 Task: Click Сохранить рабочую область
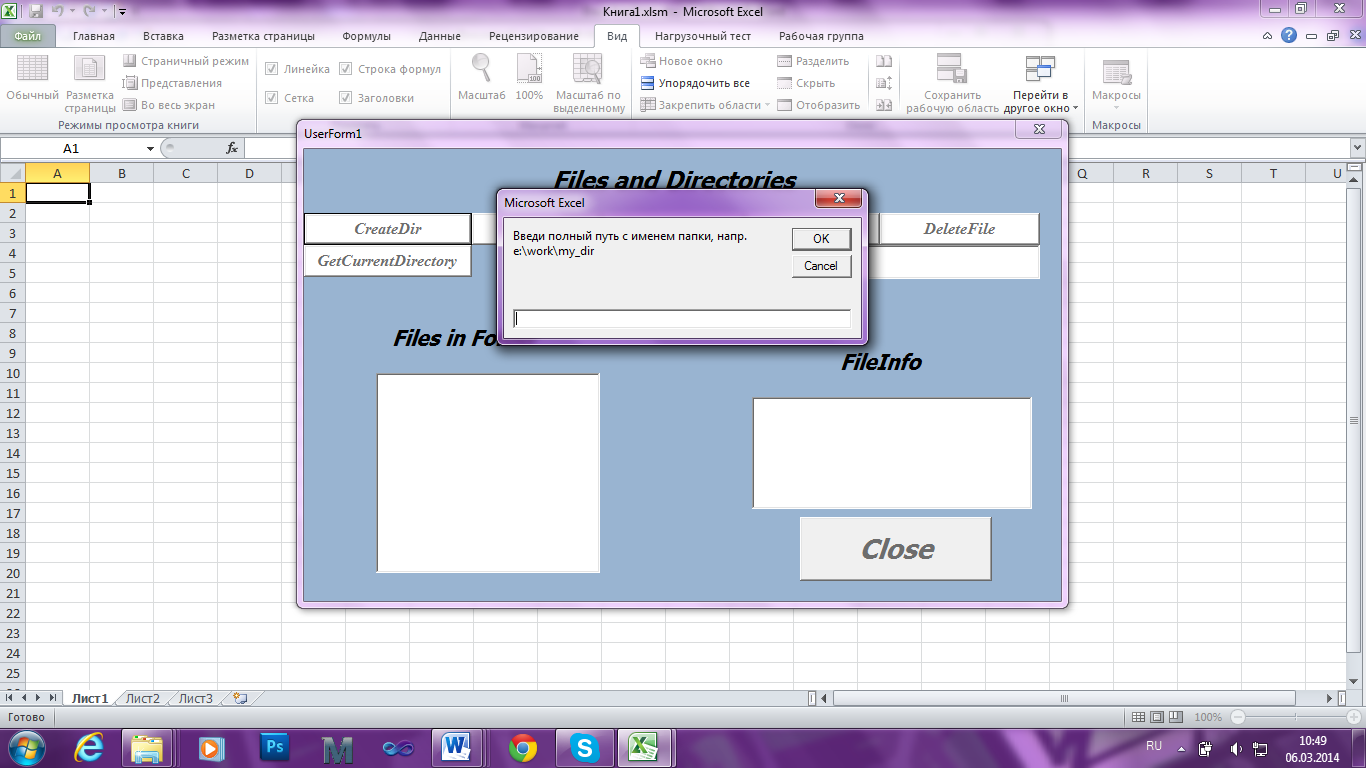[x=952, y=82]
